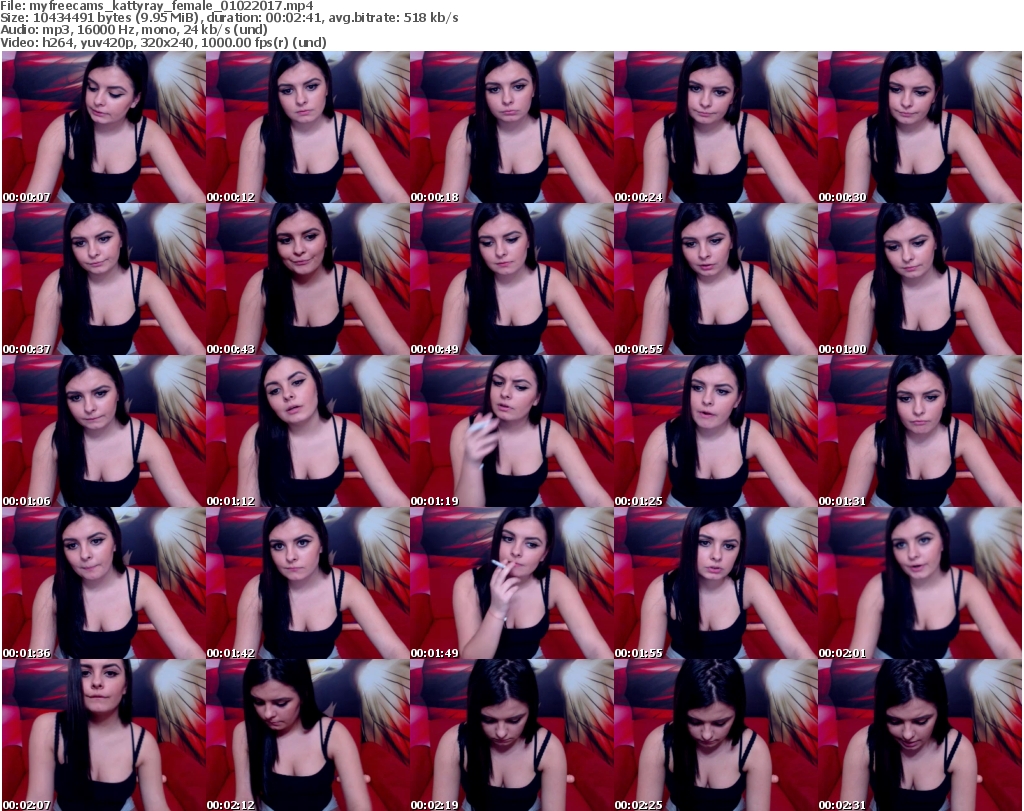Select the Audio mp3 16000 Hz line
This screenshot has height=811, width=1024.
pyautogui.click(x=134, y=30)
